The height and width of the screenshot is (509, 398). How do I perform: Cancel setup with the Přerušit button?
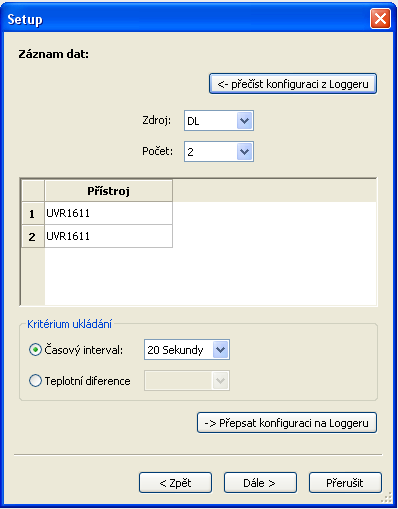[x=345, y=482]
